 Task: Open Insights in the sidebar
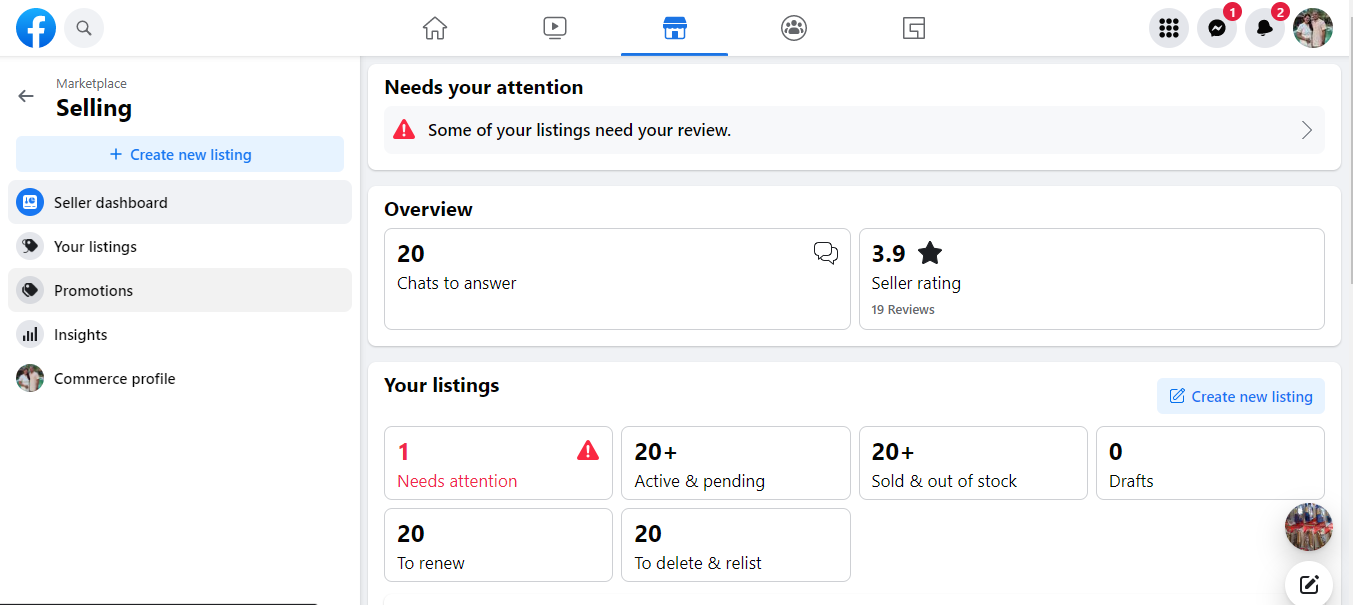80,335
